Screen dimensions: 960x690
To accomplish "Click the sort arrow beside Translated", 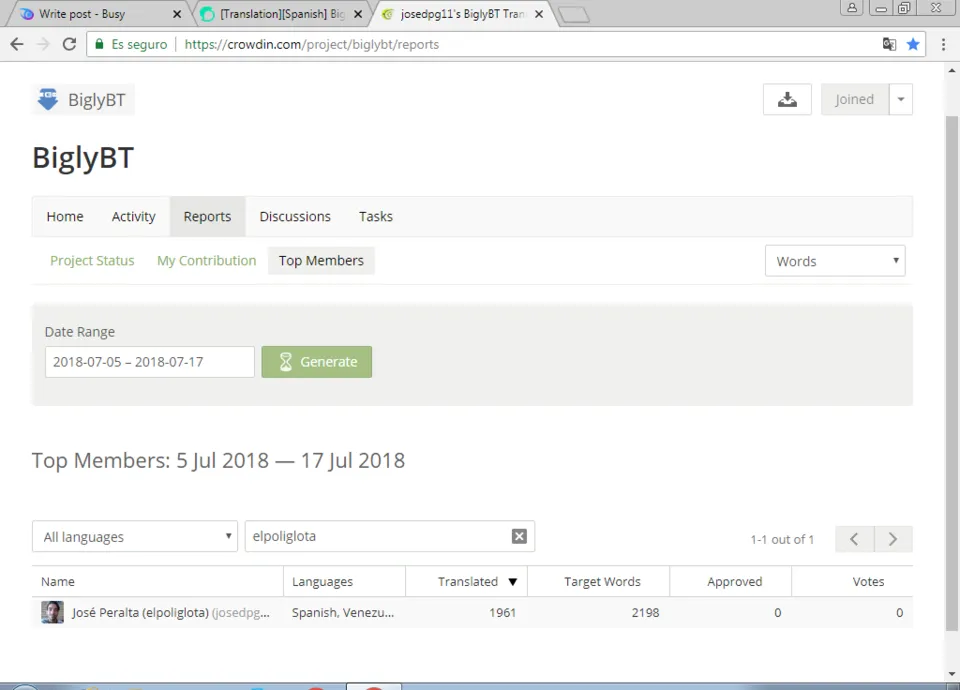I will pos(513,582).
